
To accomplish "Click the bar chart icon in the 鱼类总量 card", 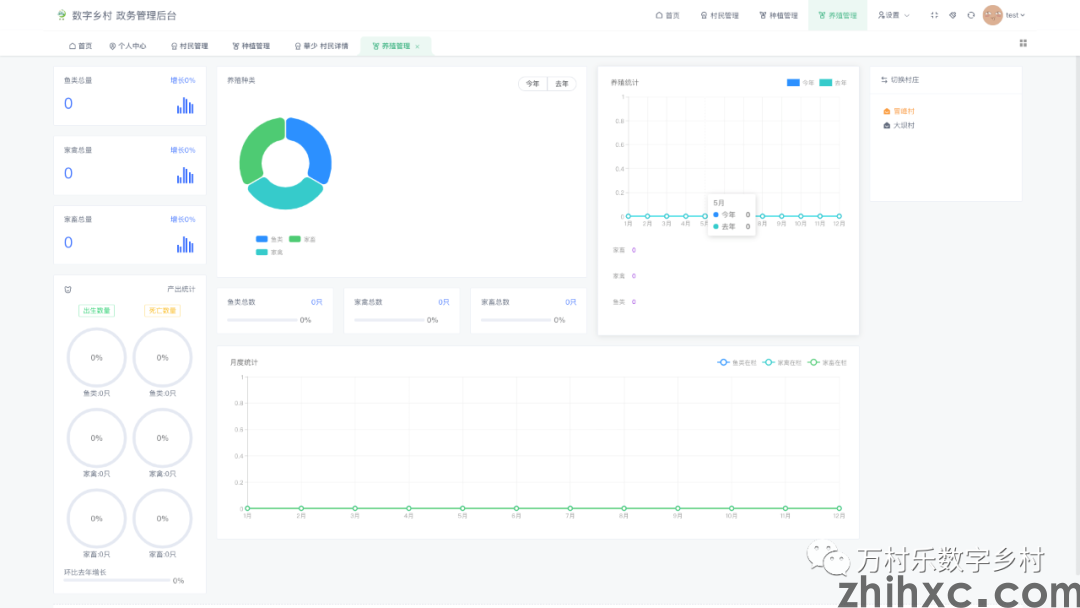I will pyautogui.click(x=185, y=105).
